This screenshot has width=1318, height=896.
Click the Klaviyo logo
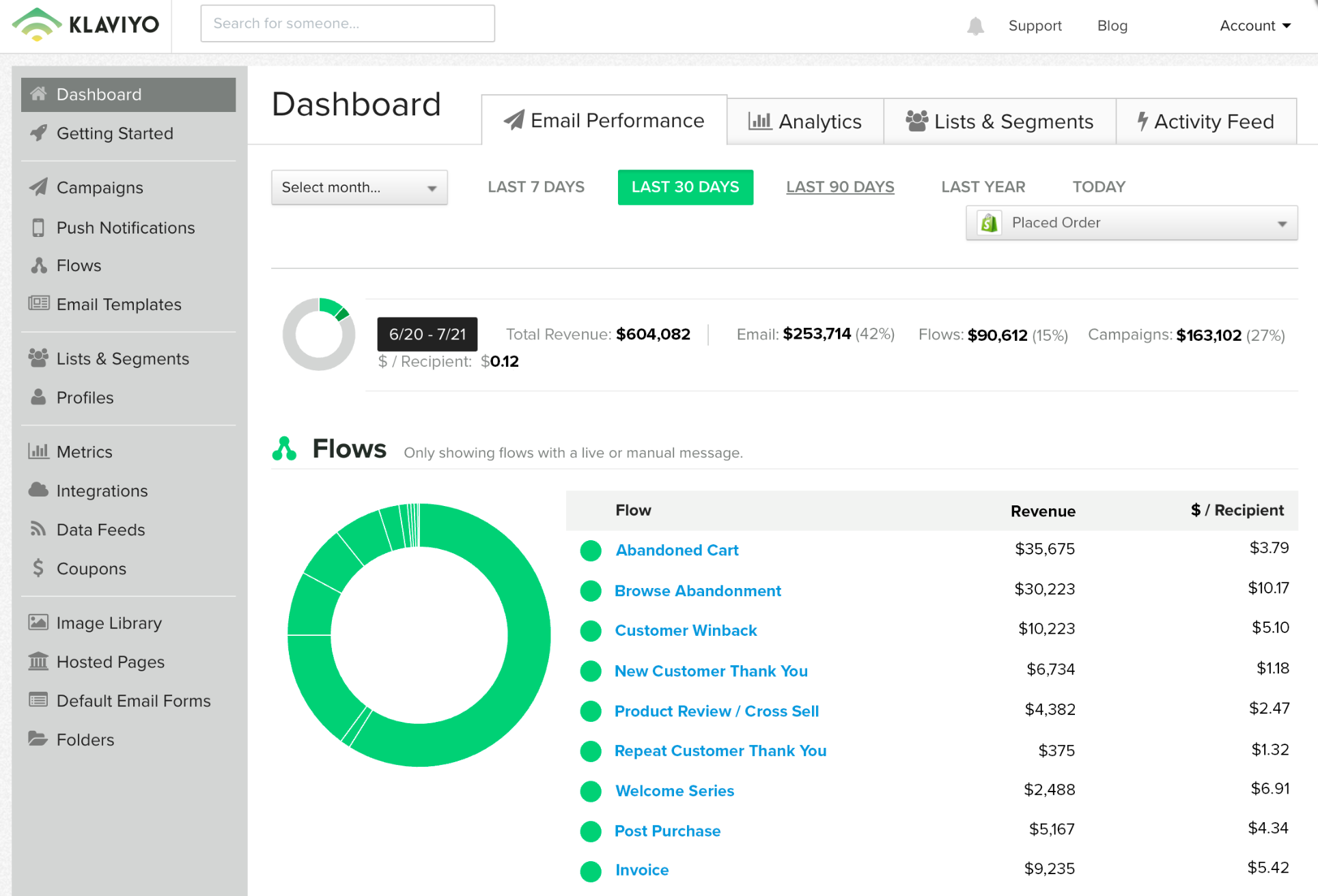(85, 25)
